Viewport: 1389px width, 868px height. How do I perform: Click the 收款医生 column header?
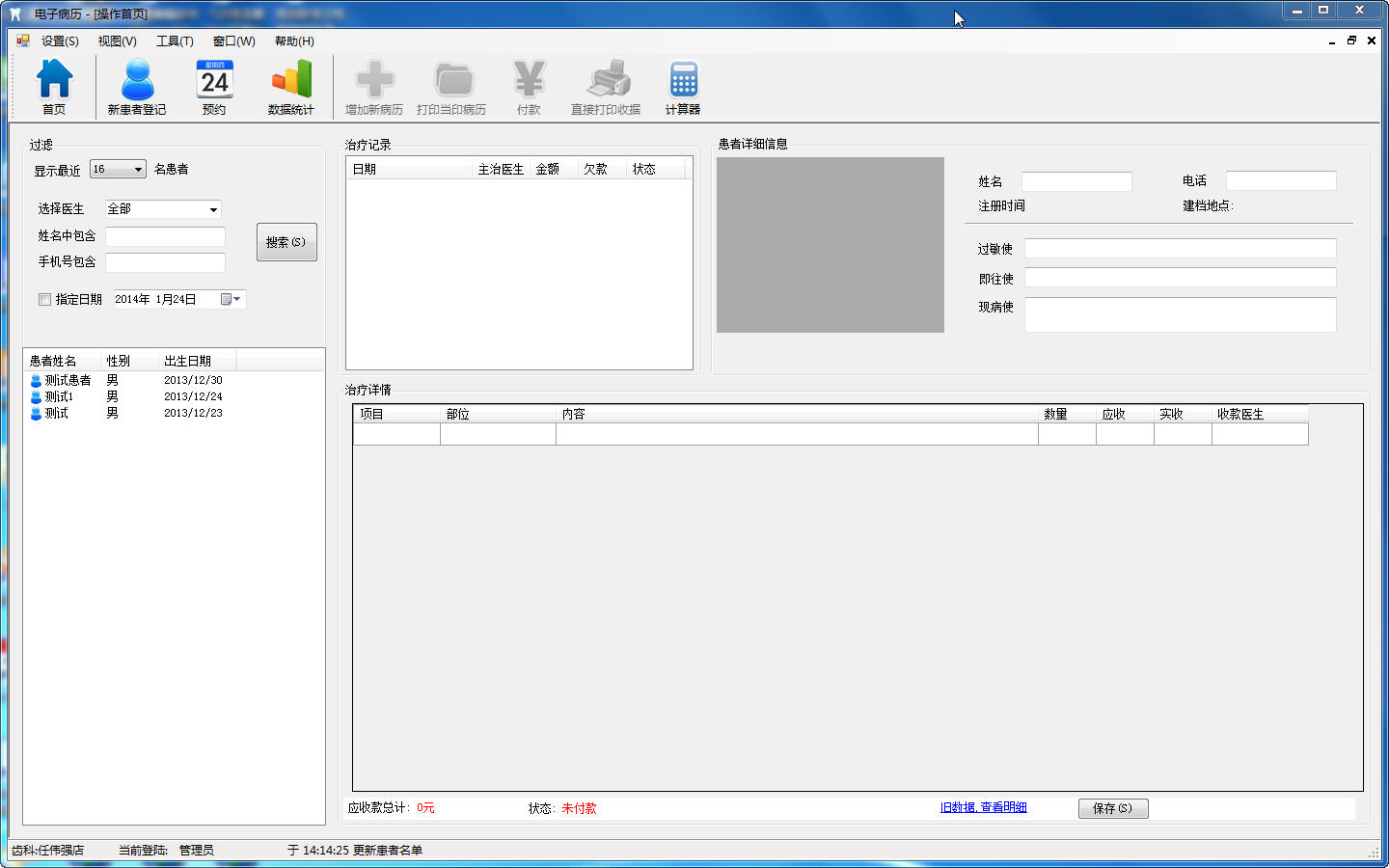pos(1260,414)
